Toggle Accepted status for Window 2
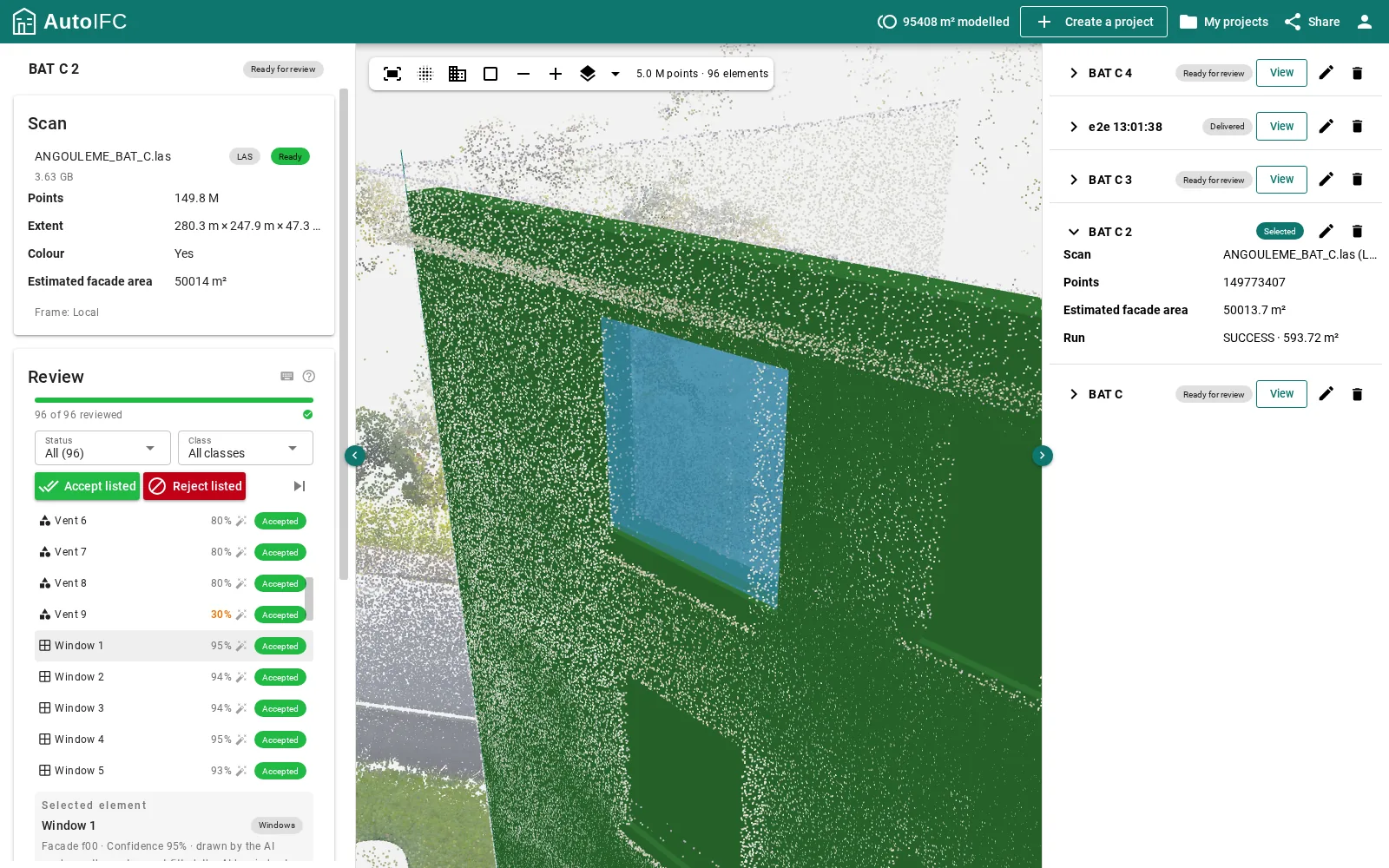The image size is (1389, 868). point(280,678)
